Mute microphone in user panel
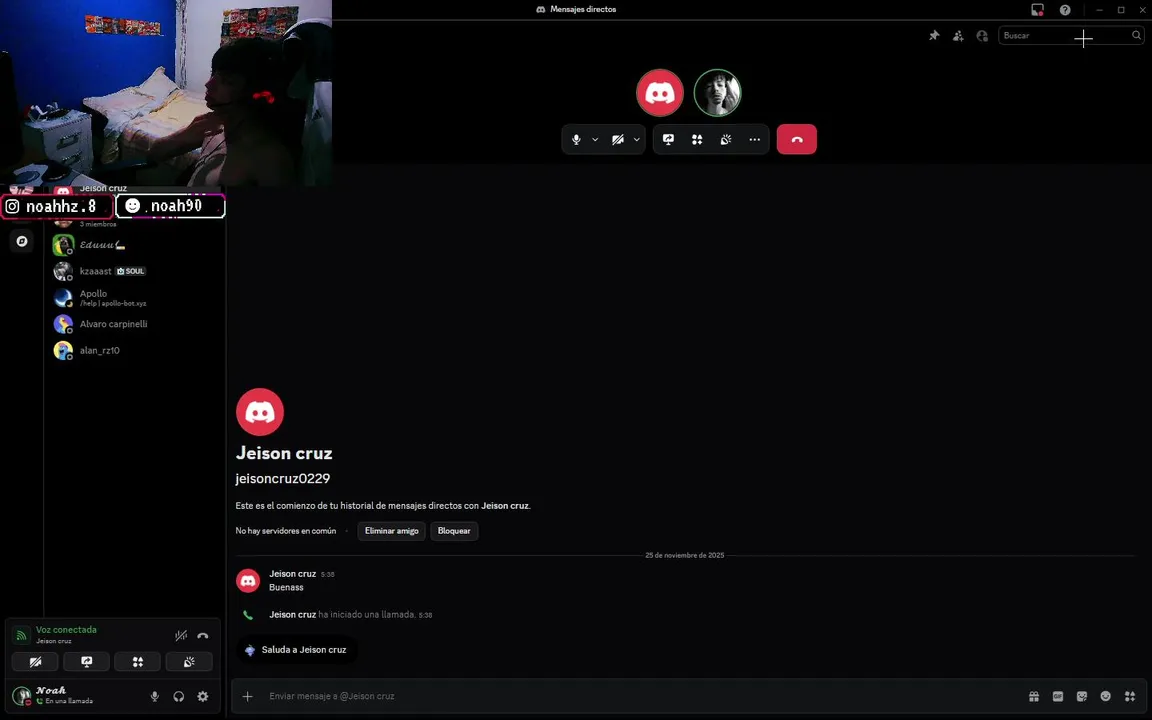1152x720 pixels. (154, 696)
